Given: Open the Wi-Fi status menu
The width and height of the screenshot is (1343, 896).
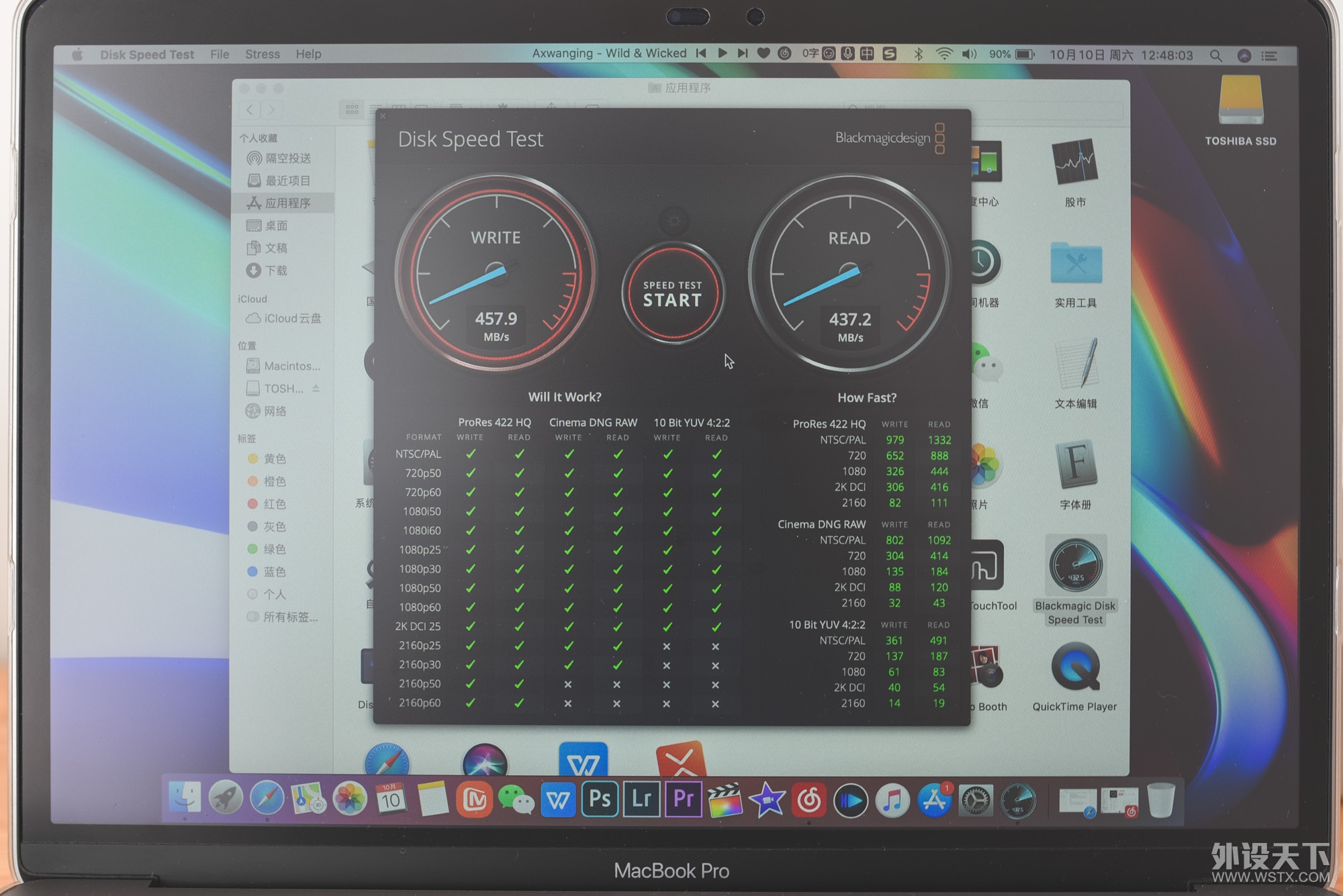Looking at the screenshot, I should coord(944,54).
